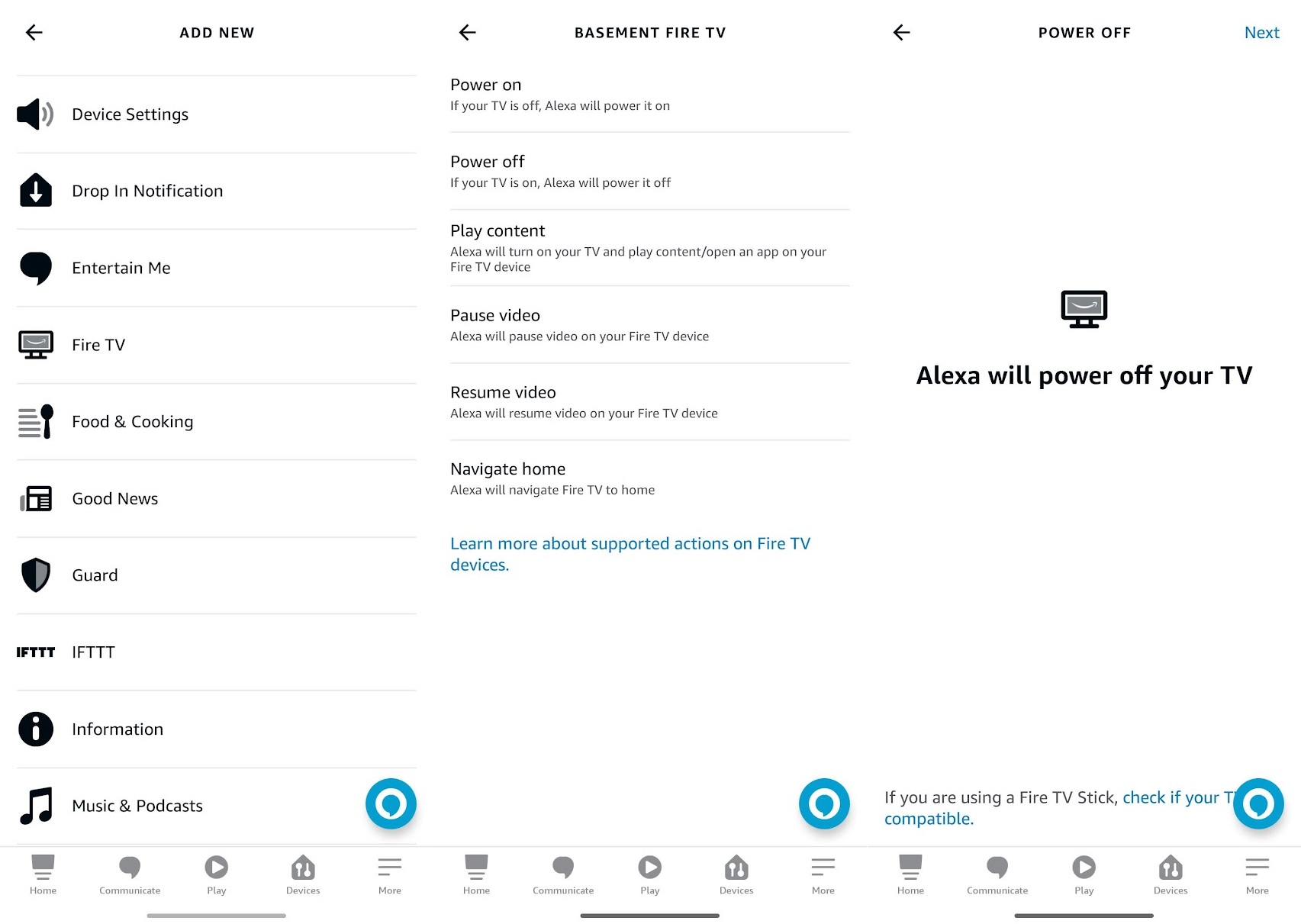Screen dimensions: 1301x924
Task: Switch to the Play tab
Action: 216,874
